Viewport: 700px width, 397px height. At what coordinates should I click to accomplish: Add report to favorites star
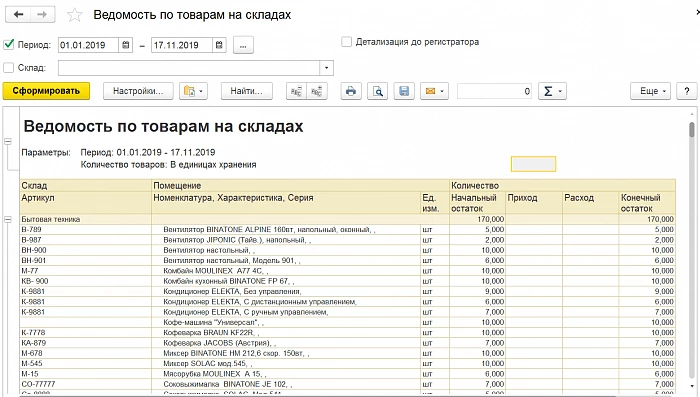[75, 15]
